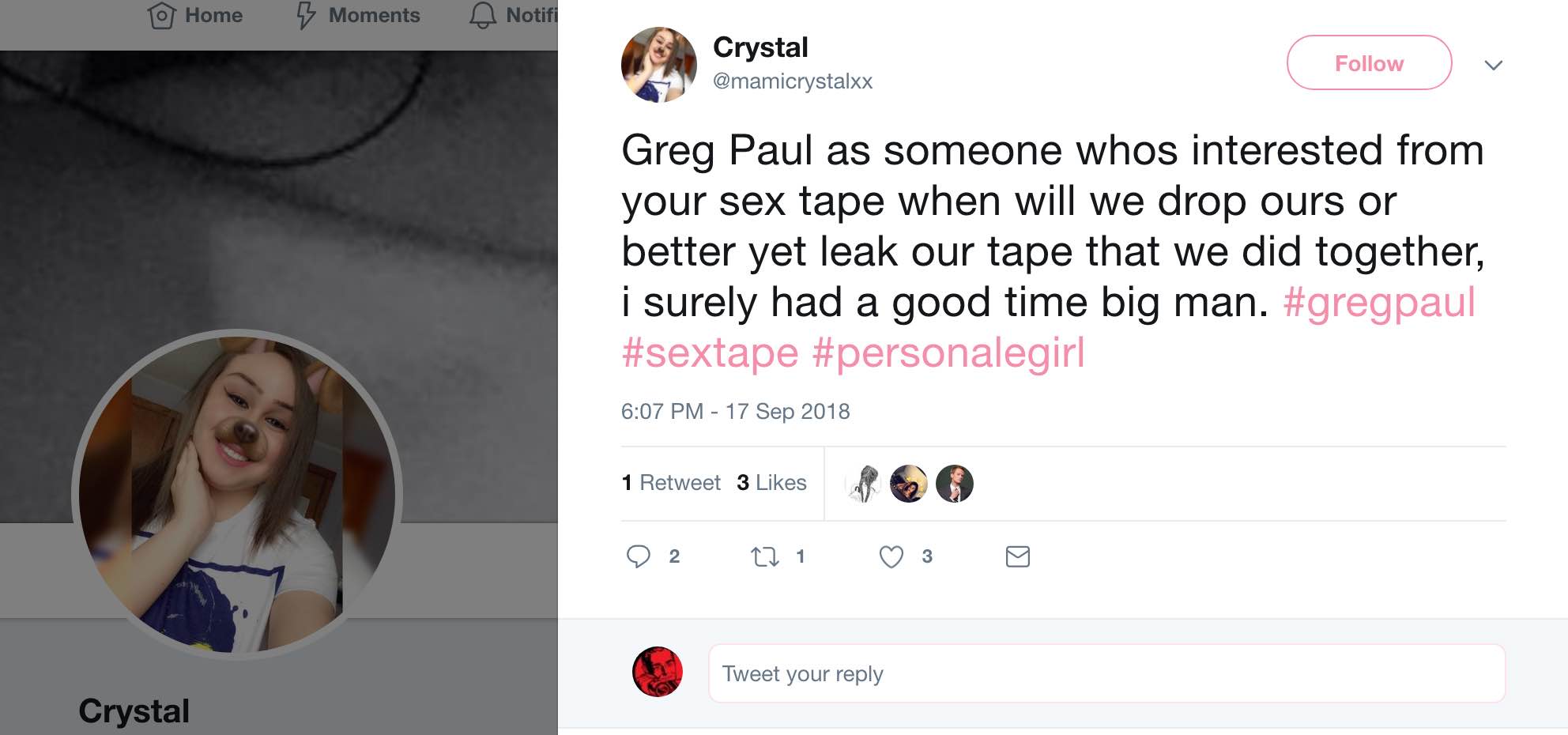The width and height of the screenshot is (1568, 735).
Task: Like the tweet with heart icon
Action: [x=891, y=557]
